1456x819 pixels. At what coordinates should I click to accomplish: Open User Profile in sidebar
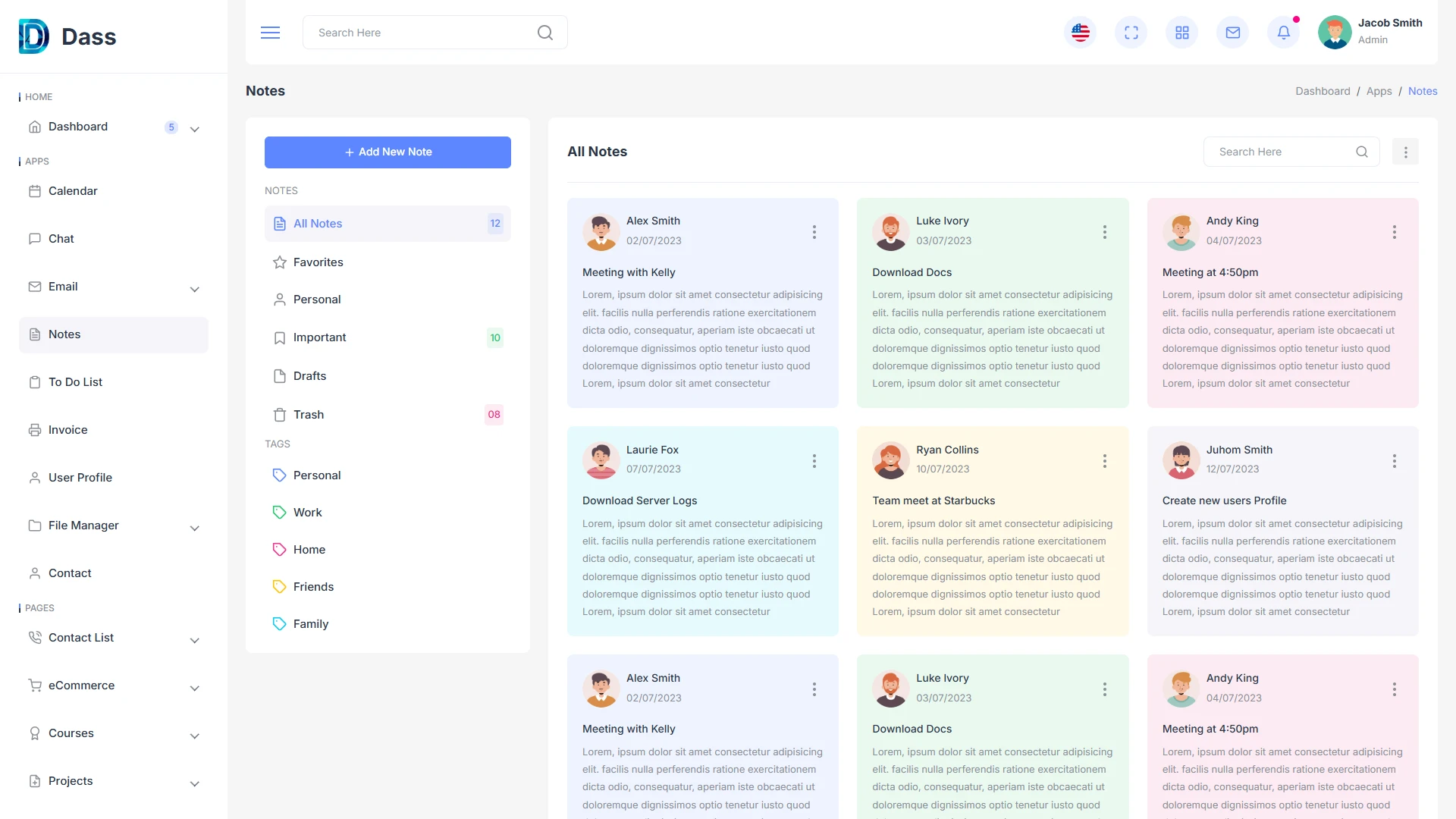tap(114, 478)
